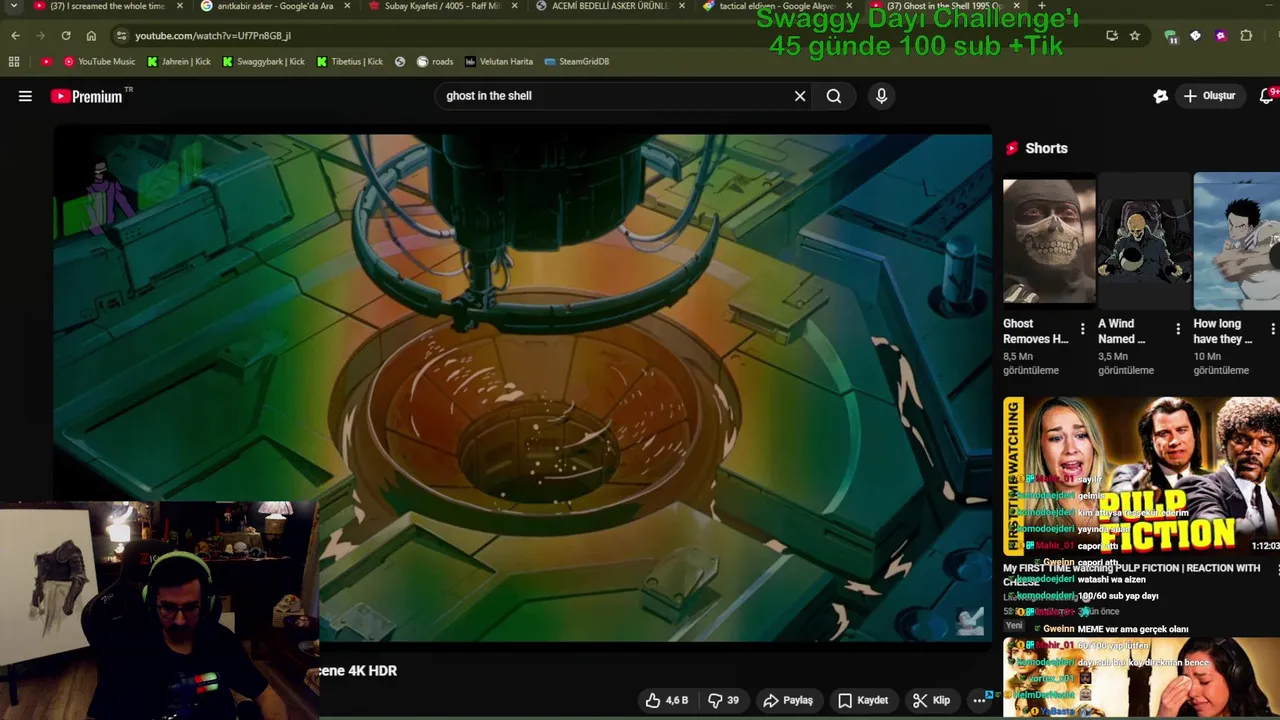Screen dimensions: 1280x720
Task: Open more actions three-dot menu
Action: point(979,700)
